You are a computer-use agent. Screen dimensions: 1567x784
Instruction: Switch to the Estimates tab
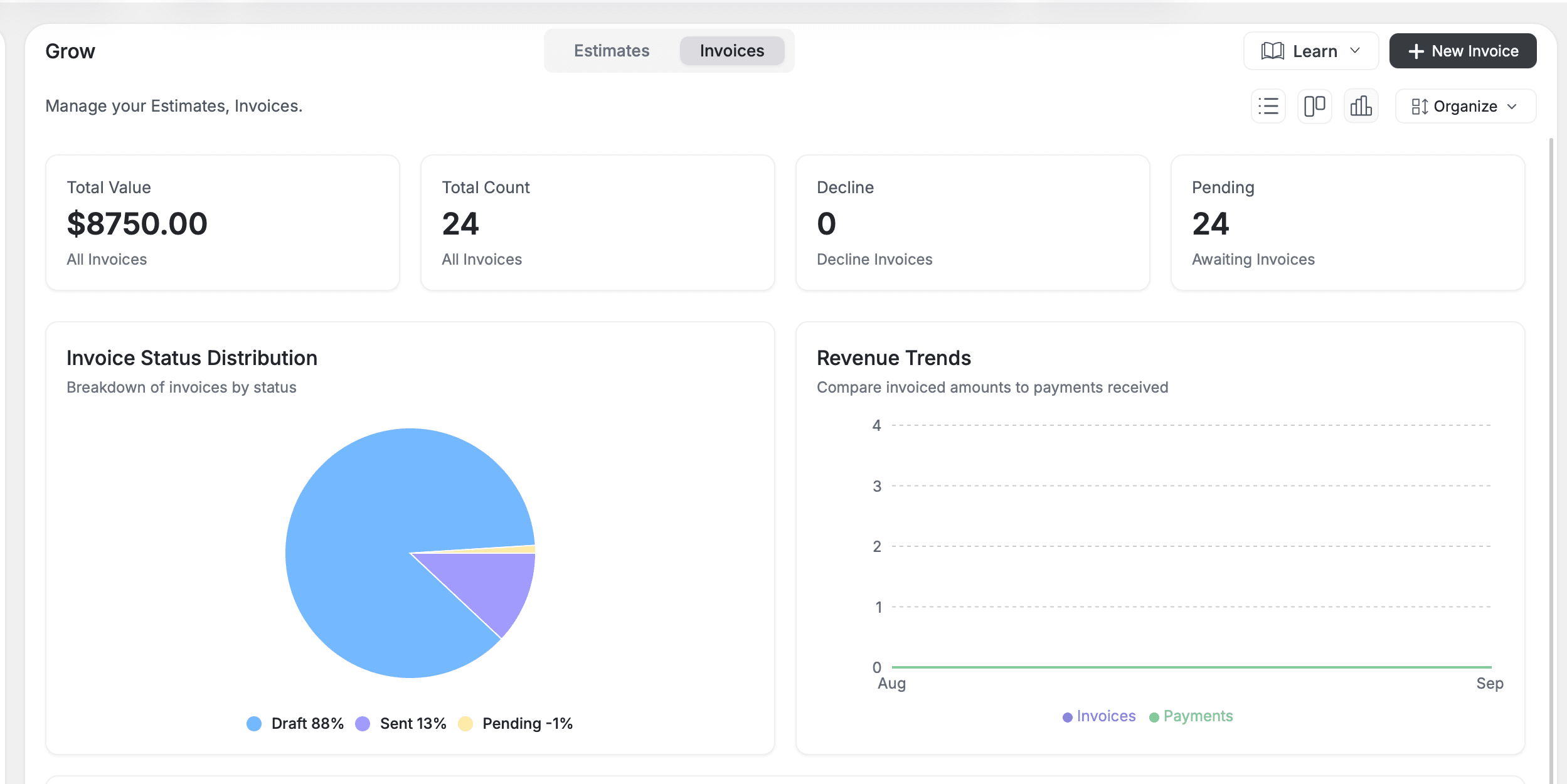click(x=611, y=51)
